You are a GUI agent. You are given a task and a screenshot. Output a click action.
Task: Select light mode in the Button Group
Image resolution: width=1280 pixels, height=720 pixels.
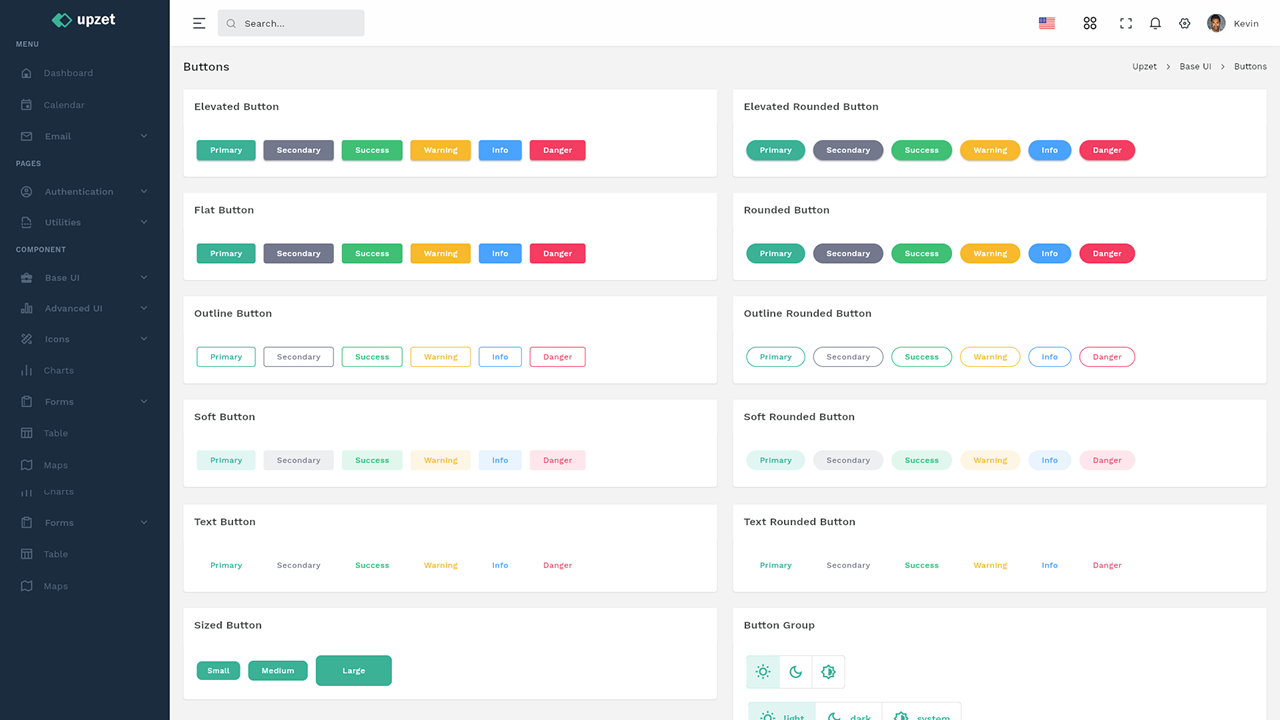click(763, 672)
